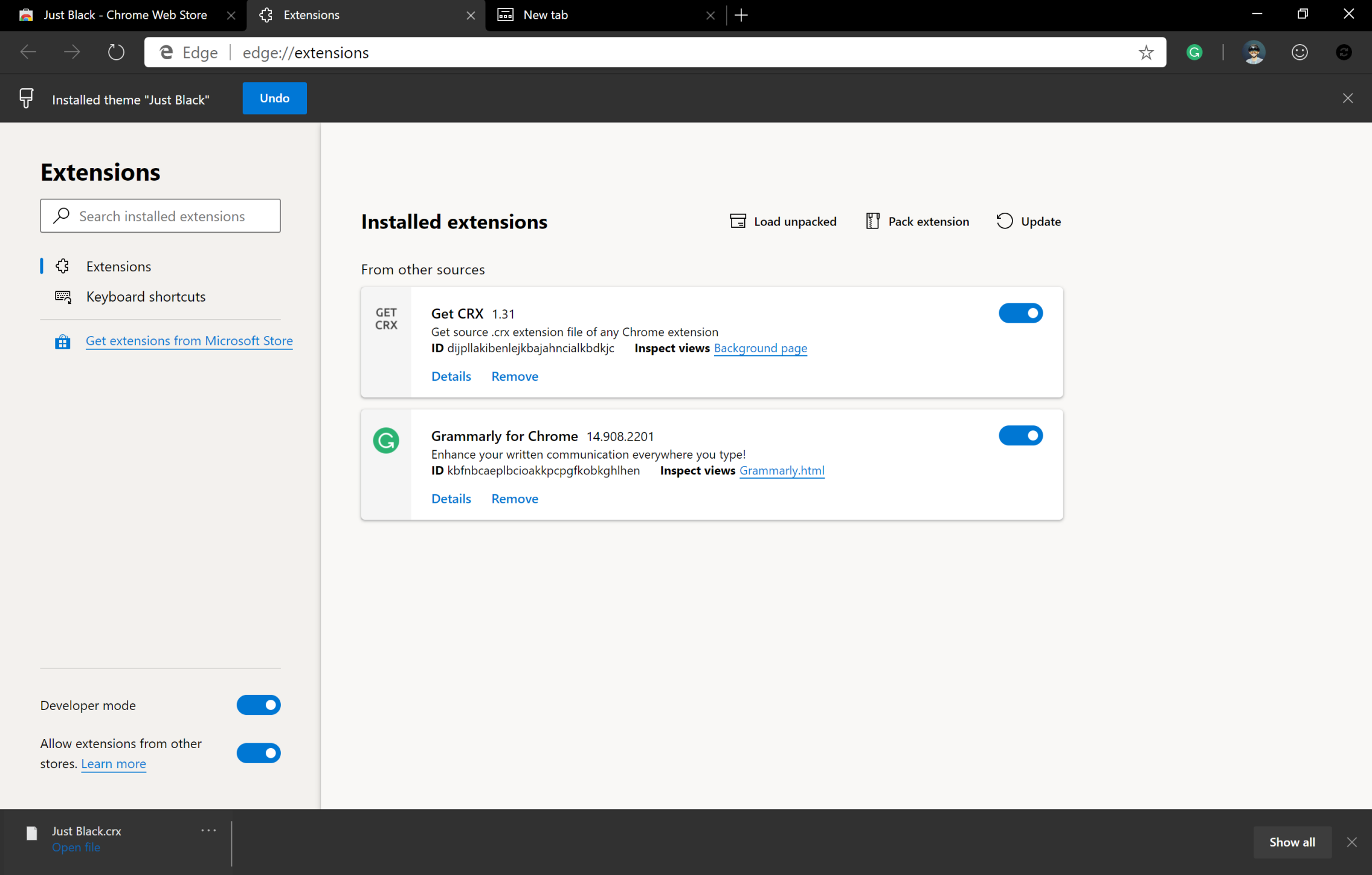Toggle Allow extensions from other stores
The height and width of the screenshot is (875, 1372).
pyautogui.click(x=259, y=753)
